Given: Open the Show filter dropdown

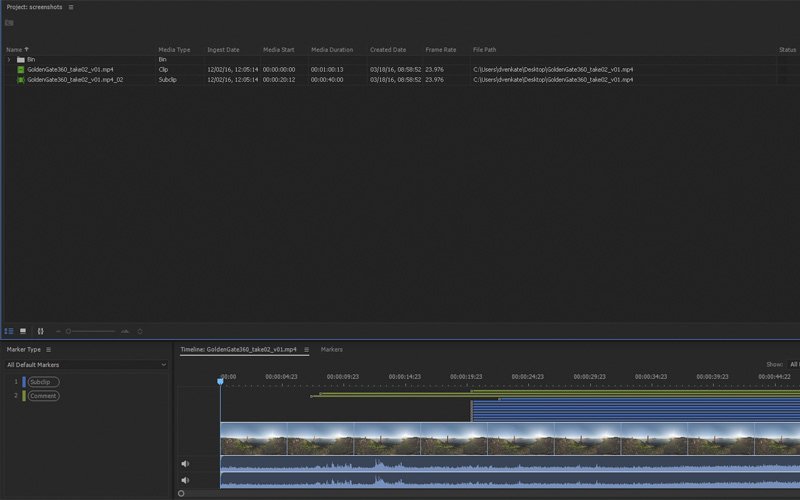Looking at the screenshot, I should pos(793,365).
